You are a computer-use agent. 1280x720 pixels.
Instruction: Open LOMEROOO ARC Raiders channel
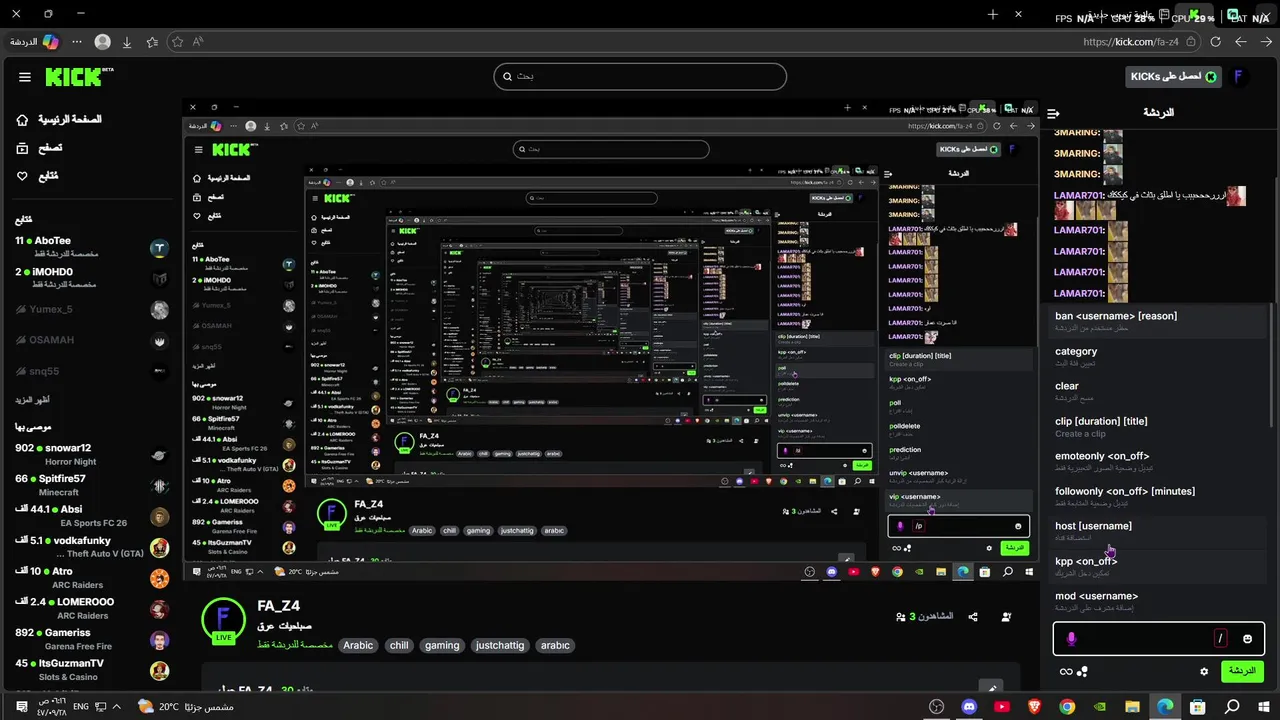point(92,609)
